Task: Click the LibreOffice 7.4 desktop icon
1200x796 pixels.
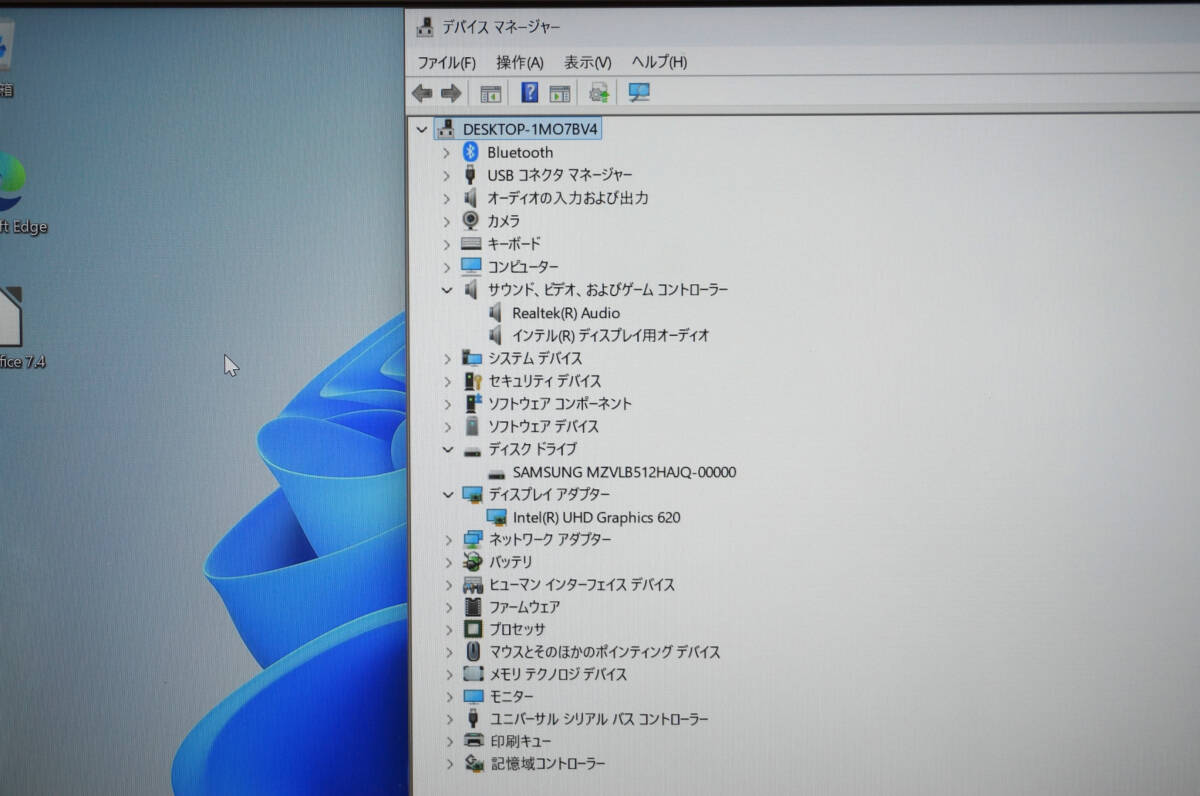Action: pyautogui.click(x=10, y=318)
